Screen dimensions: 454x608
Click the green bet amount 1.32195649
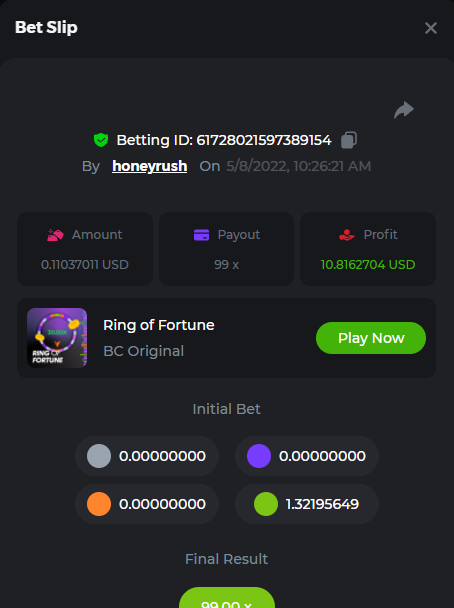coord(322,504)
